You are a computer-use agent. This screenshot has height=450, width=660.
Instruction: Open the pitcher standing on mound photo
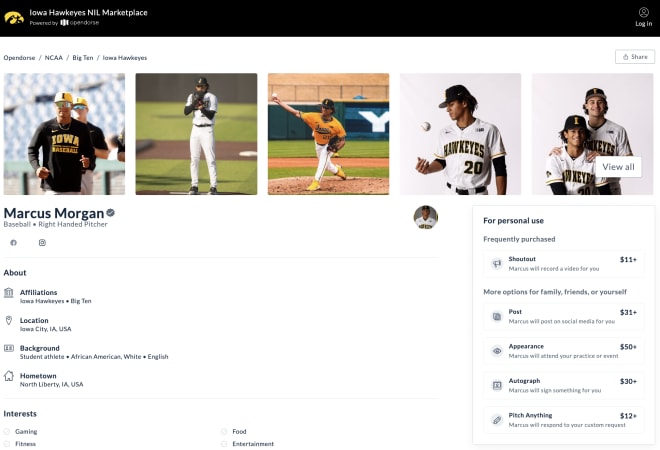pyautogui.click(x=196, y=134)
